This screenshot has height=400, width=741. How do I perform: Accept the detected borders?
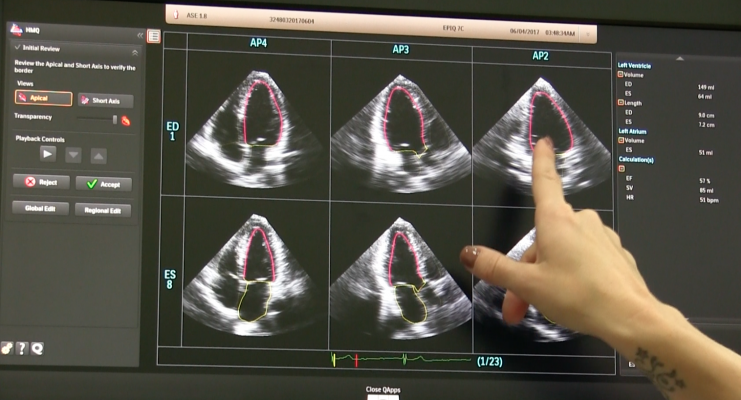click(x=103, y=184)
